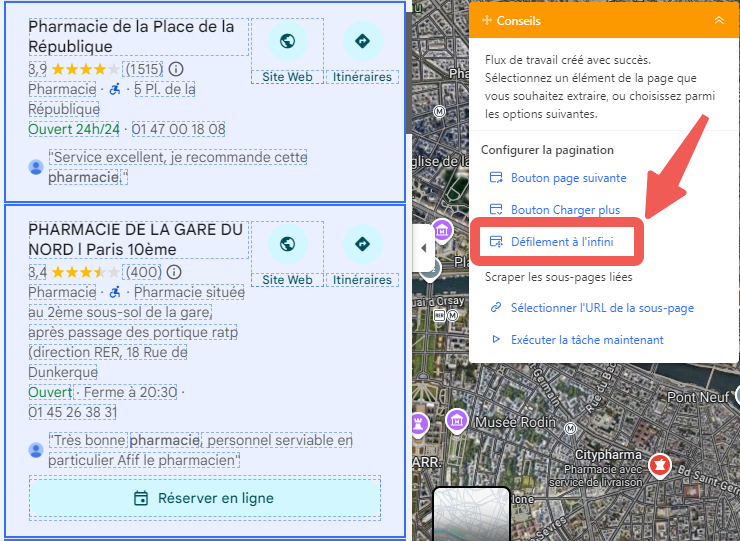Click the Réserver en ligne button

point(205,498)
